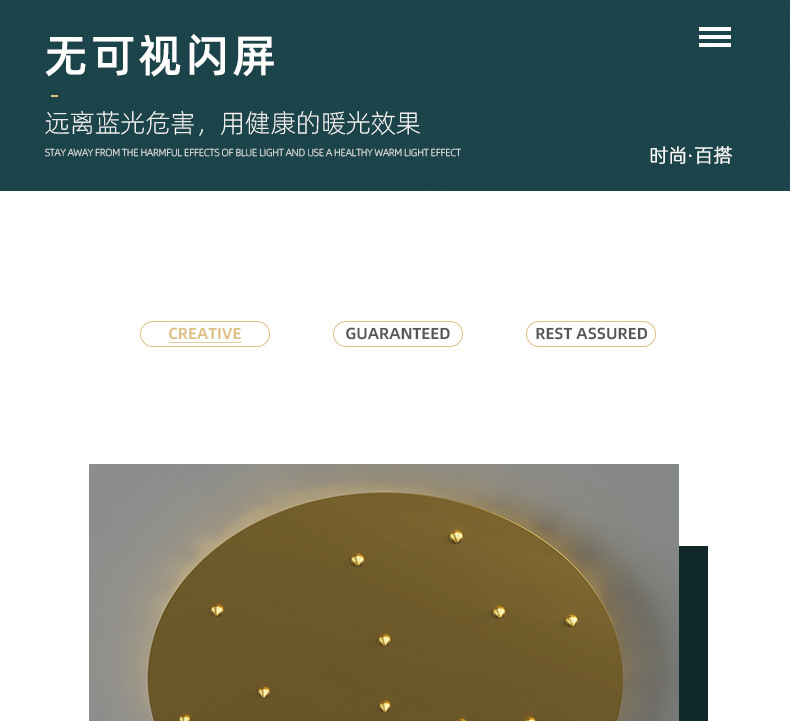
Task: Click the 无可视闪屏 headline
Action: (x=160, y=56)
